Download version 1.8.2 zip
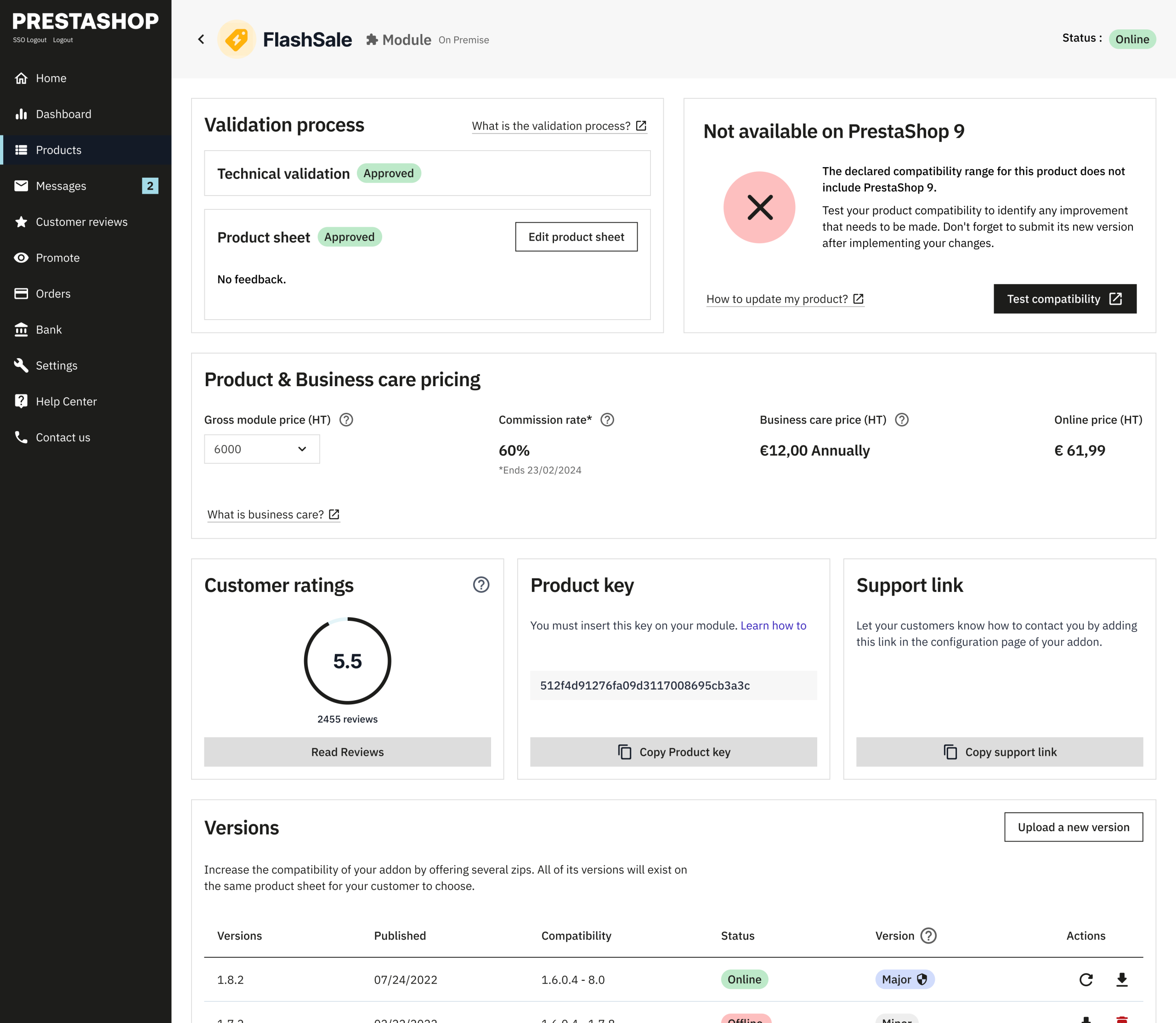Screen dimensions: 1176x1023 pyautogui.click(x=1122, y=980)
